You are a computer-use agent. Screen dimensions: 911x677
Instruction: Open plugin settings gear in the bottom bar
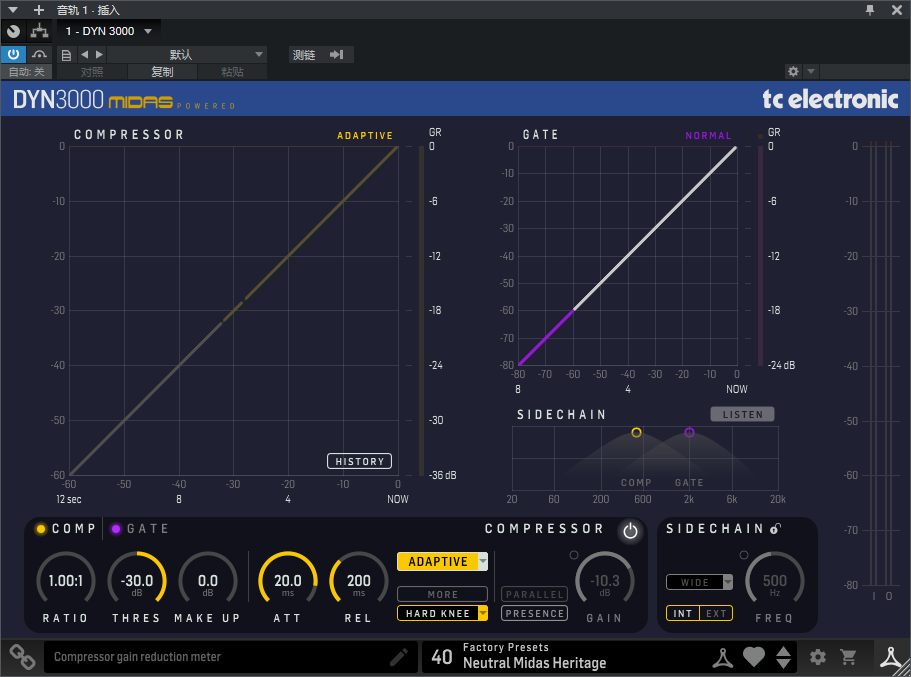[x=817, y=657]
